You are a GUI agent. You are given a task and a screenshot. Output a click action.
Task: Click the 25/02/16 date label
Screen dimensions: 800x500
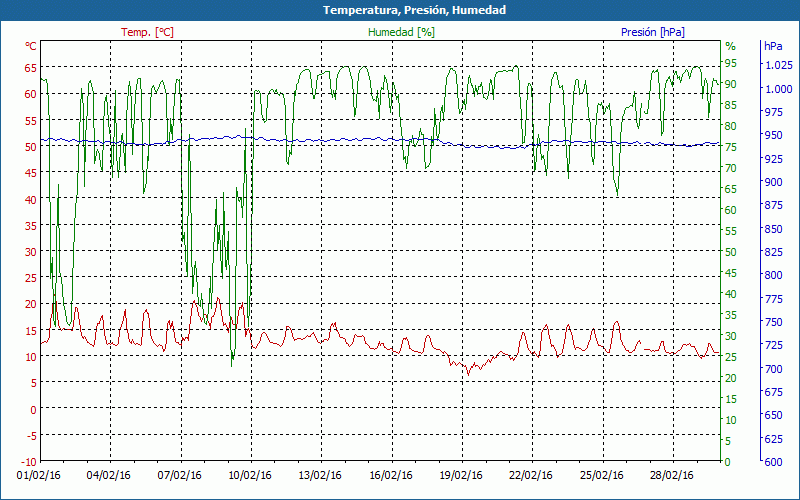(x=601, y=476)
